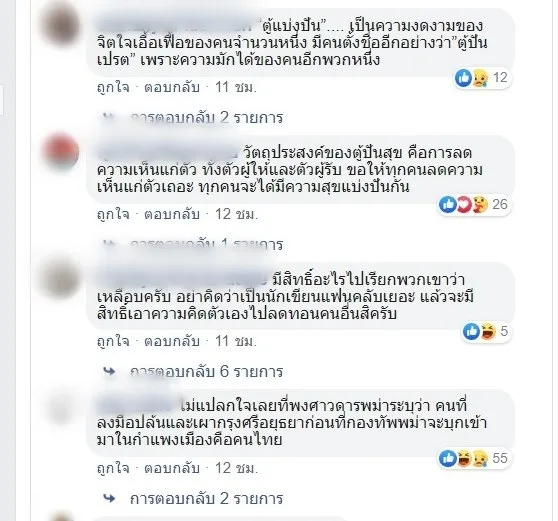
Task: Click the laughing emoji next to 5
Action: [488, 332]
